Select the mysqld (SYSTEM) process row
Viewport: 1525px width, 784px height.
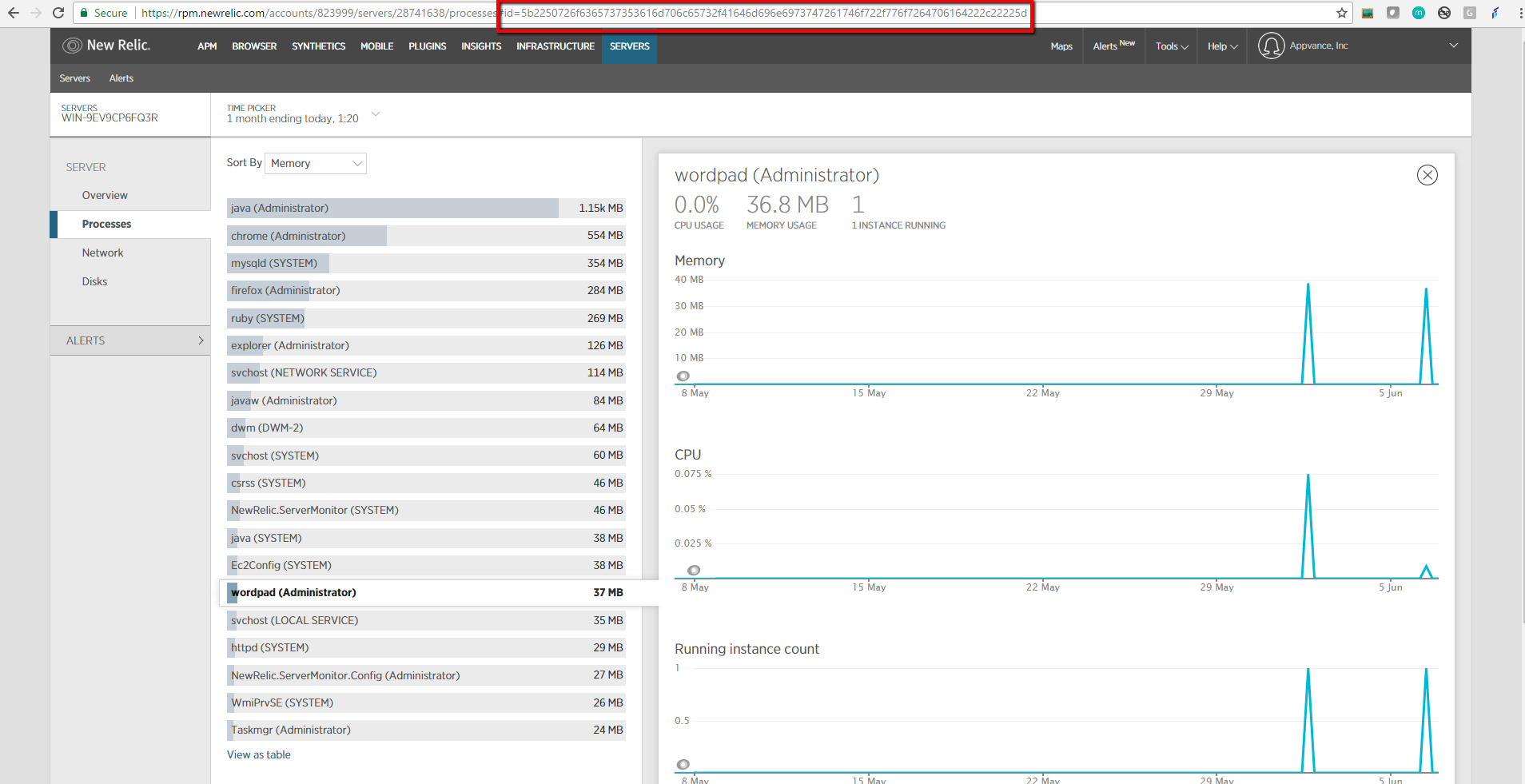point(426,263)
